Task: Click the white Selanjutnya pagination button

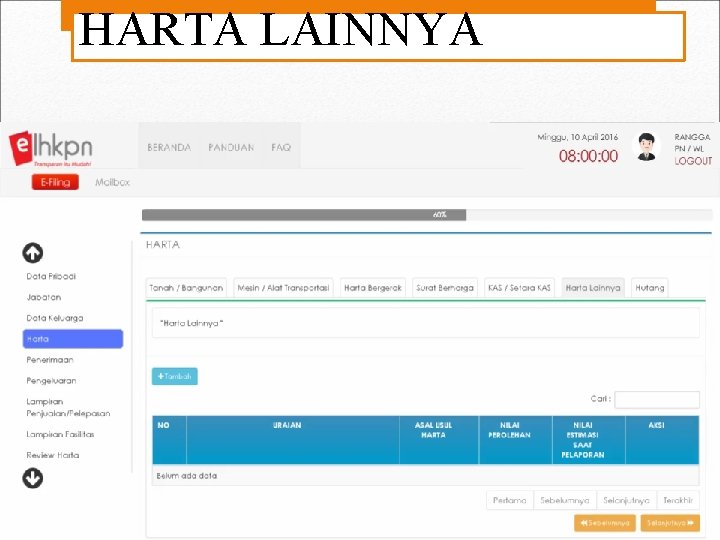Action: [626, 501]
